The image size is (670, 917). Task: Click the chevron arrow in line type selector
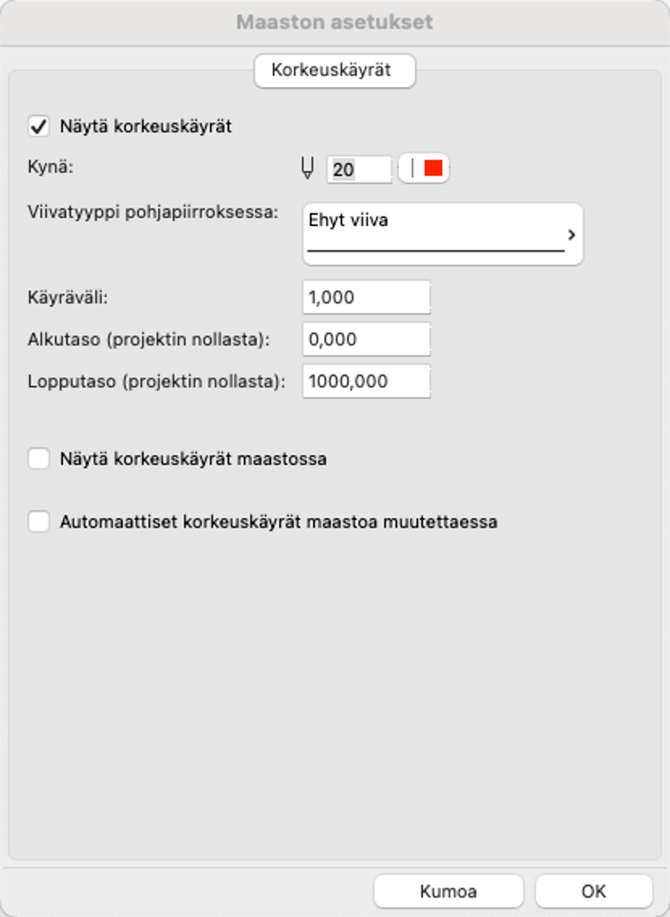point(571,235)
